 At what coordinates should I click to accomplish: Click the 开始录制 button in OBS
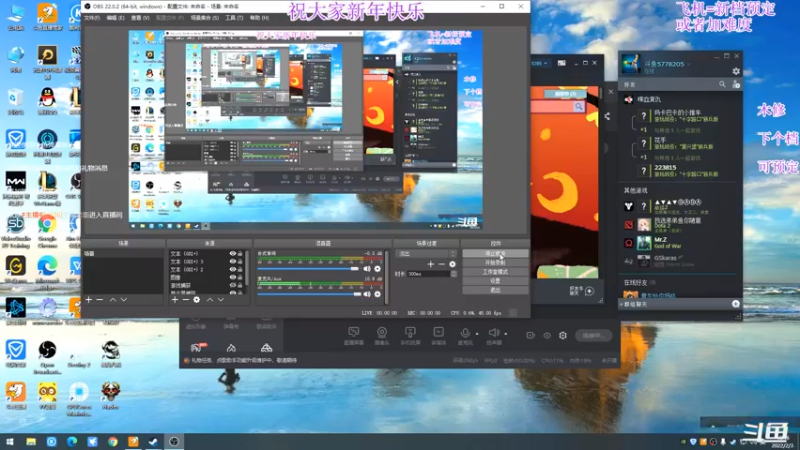pos(495,263)
